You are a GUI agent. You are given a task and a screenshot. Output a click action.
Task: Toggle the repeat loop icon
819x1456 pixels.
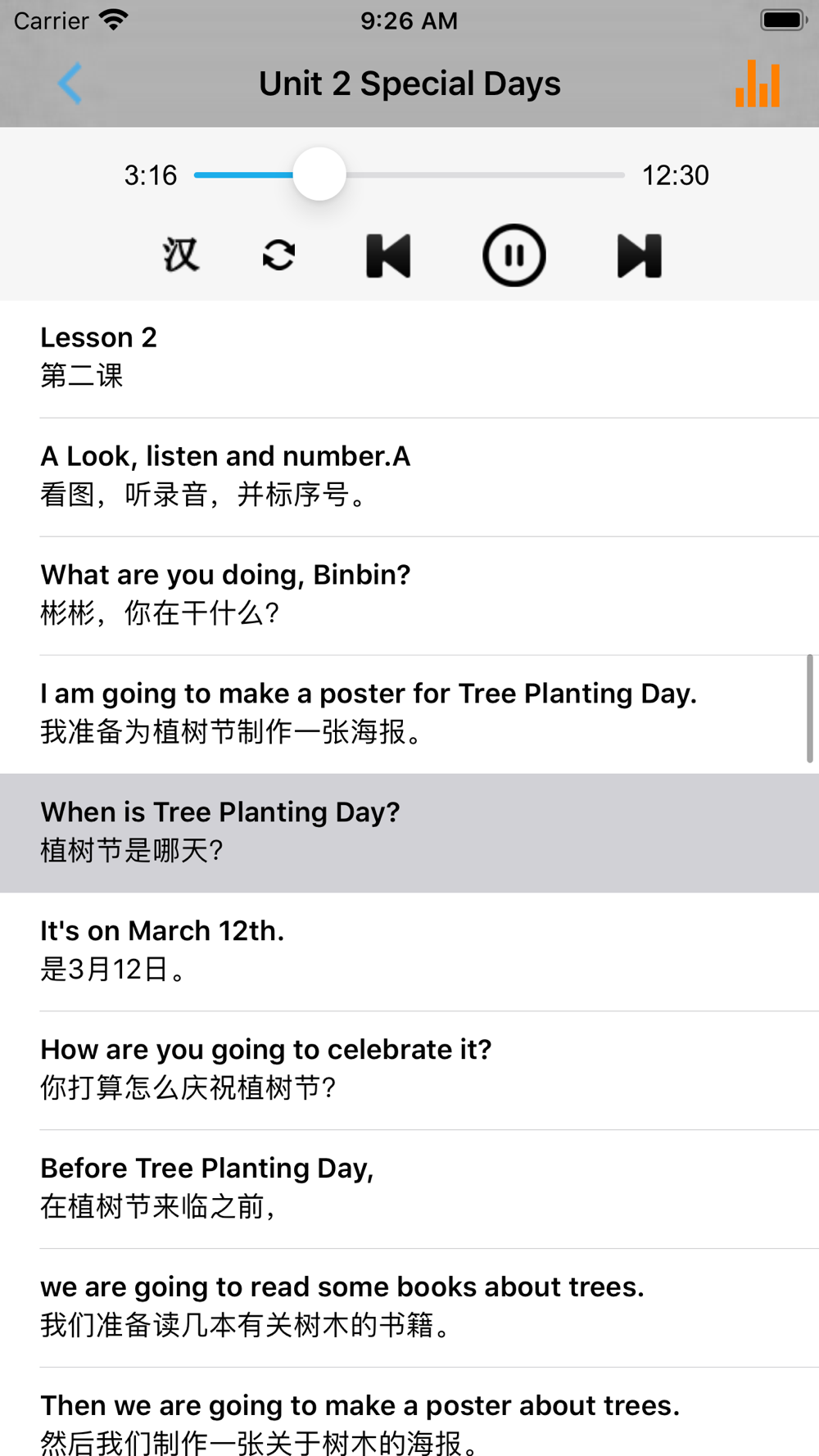point(278,255)
